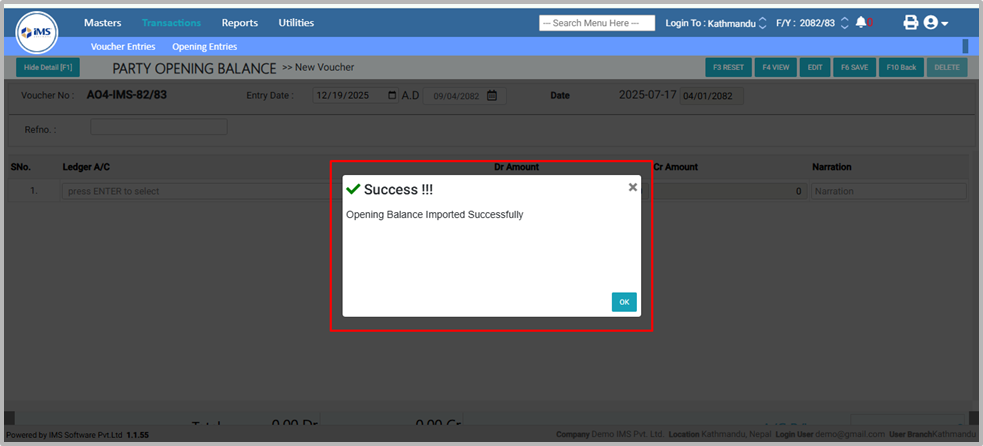This screenshot has height=446, width=983.
Task: Click the green success checkmark icon
Action: pos(352,189)
